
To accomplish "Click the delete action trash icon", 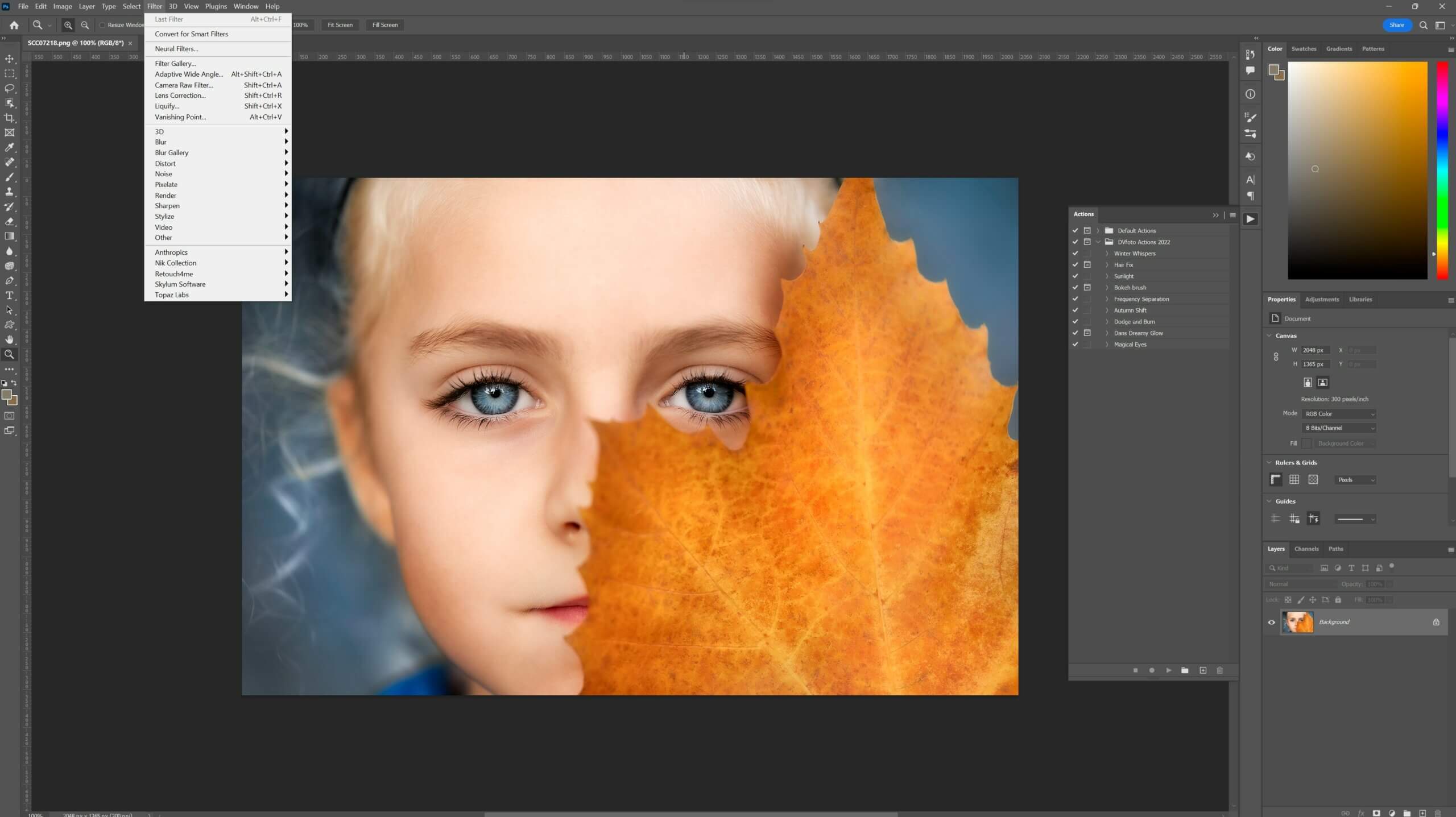I will pos(1219,670).
